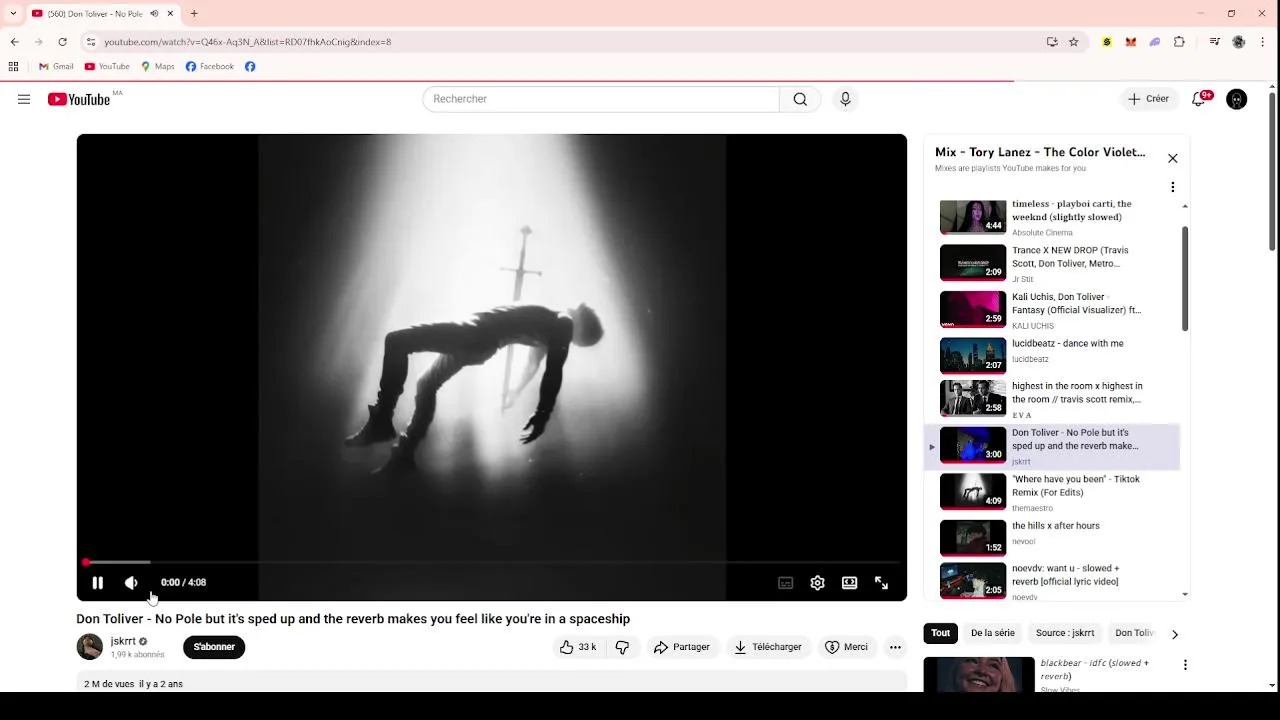The image size is (1280, 720).
Task: Like the video with 33 k likes
Action: tap(578, 647)
